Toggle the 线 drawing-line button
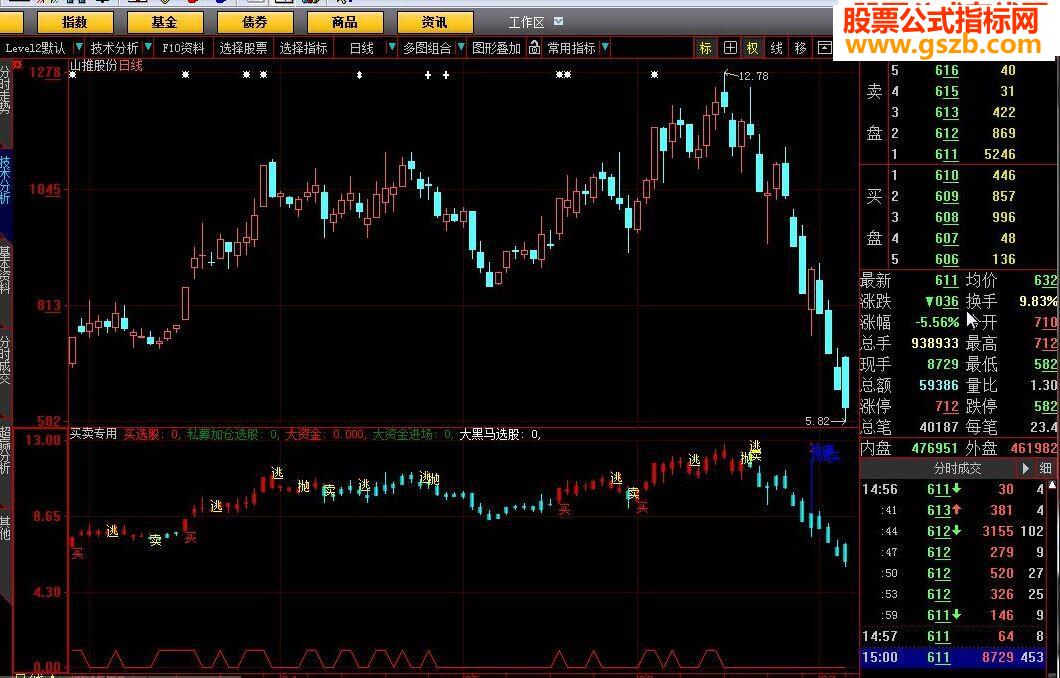This screenshot has height=678, width=1060. click(x=777, y=48)
